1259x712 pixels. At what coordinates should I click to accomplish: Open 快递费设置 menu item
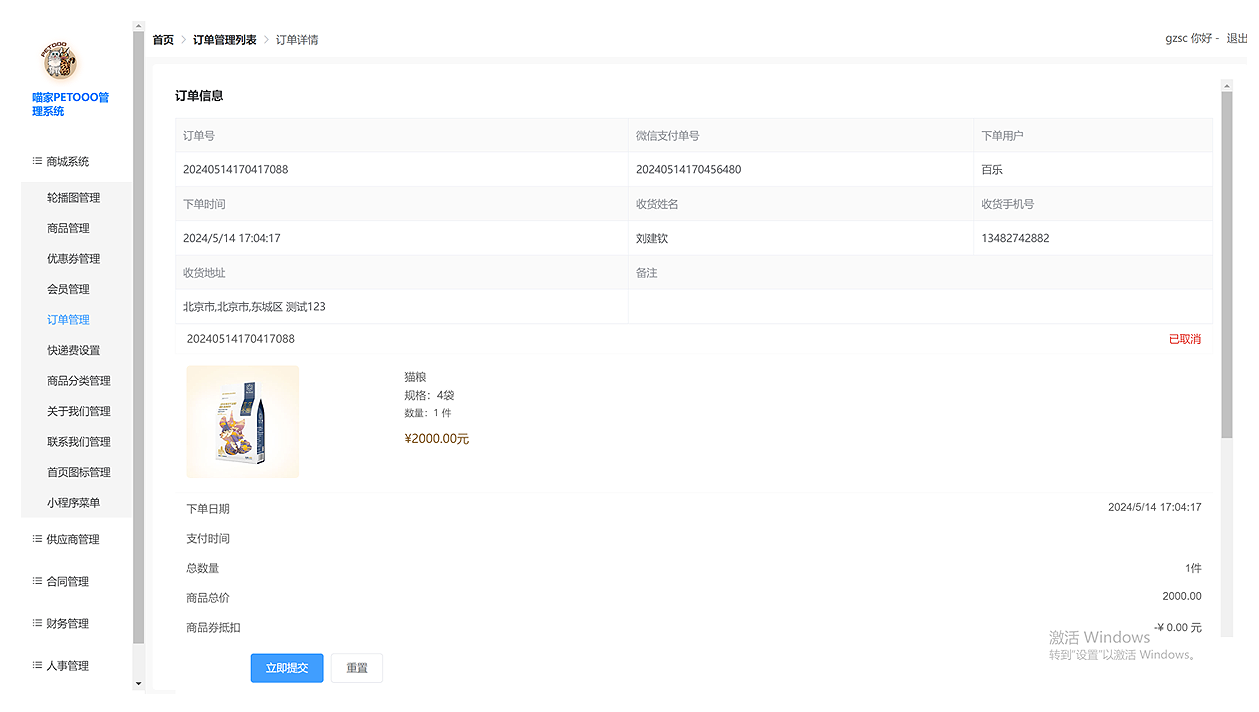click(x=73, y=351)
